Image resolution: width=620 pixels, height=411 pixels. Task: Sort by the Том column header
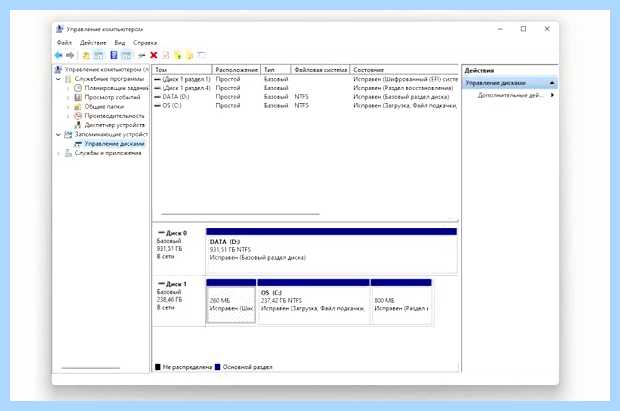pyautogui.click(x=182, y=70)
